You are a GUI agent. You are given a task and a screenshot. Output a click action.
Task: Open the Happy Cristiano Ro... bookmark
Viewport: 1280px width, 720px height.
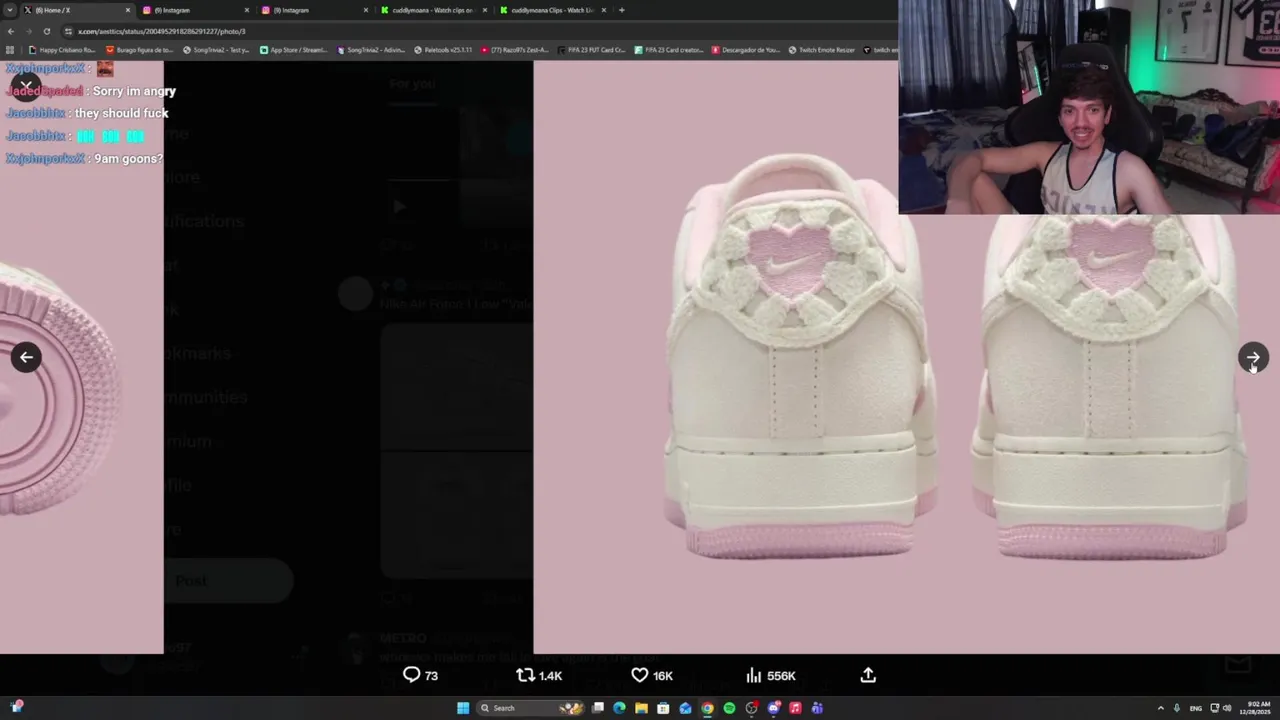pos(62,49)
